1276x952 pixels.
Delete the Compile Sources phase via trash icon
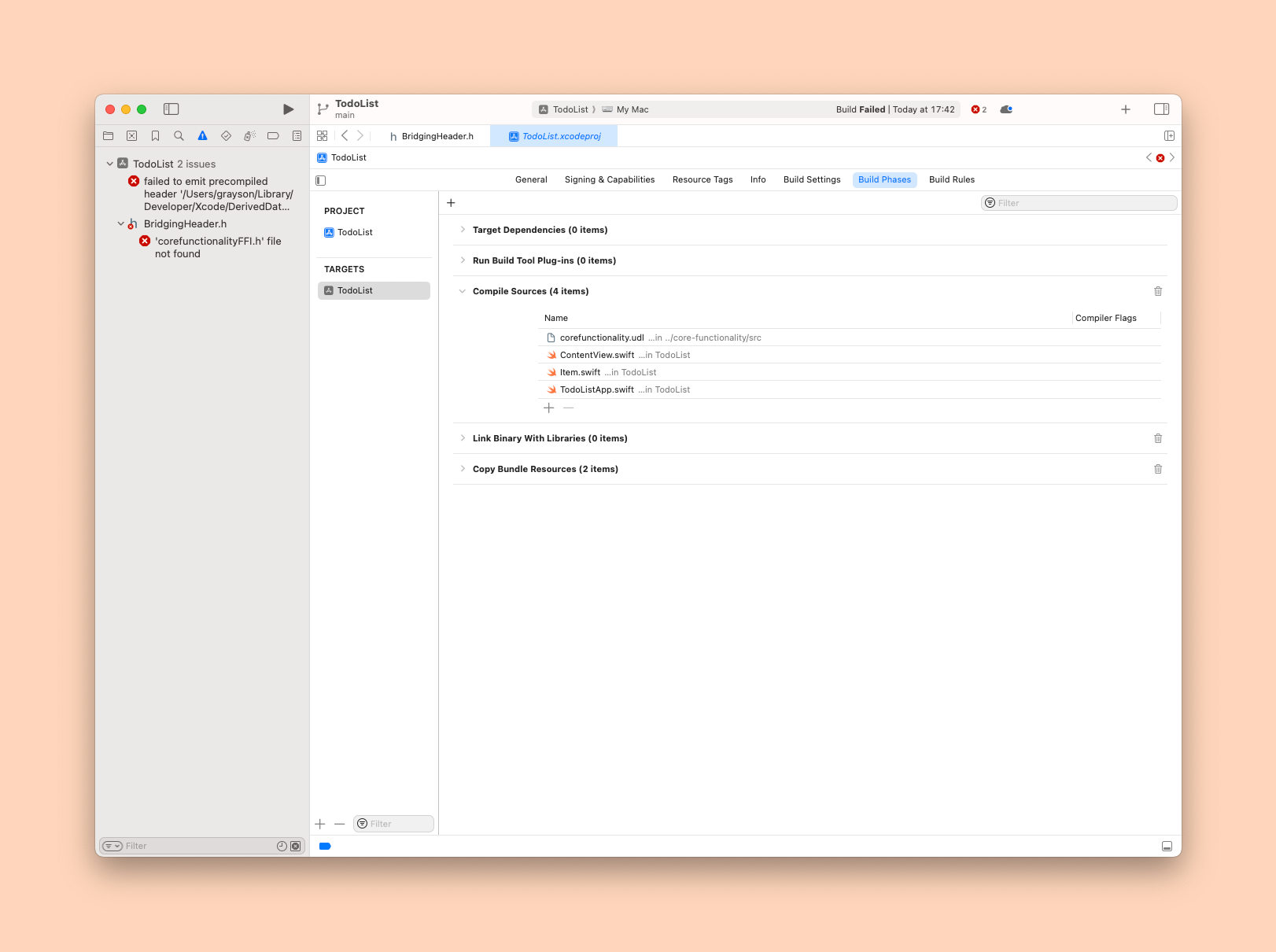[x=1158, y=291]
